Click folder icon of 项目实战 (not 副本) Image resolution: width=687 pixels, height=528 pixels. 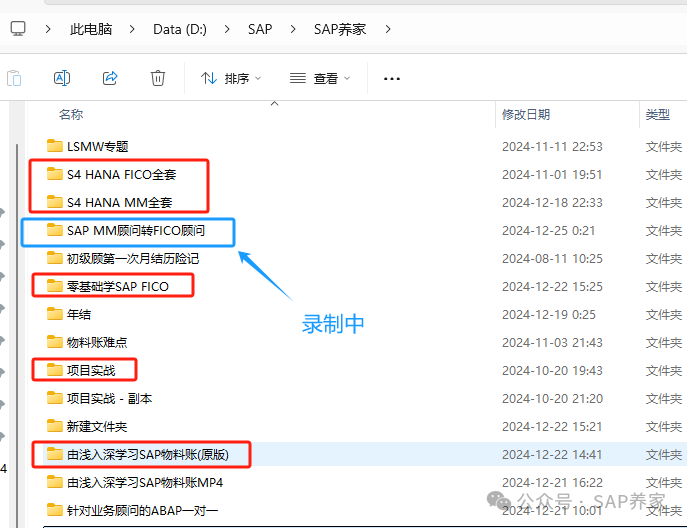(x=55, y=370)
